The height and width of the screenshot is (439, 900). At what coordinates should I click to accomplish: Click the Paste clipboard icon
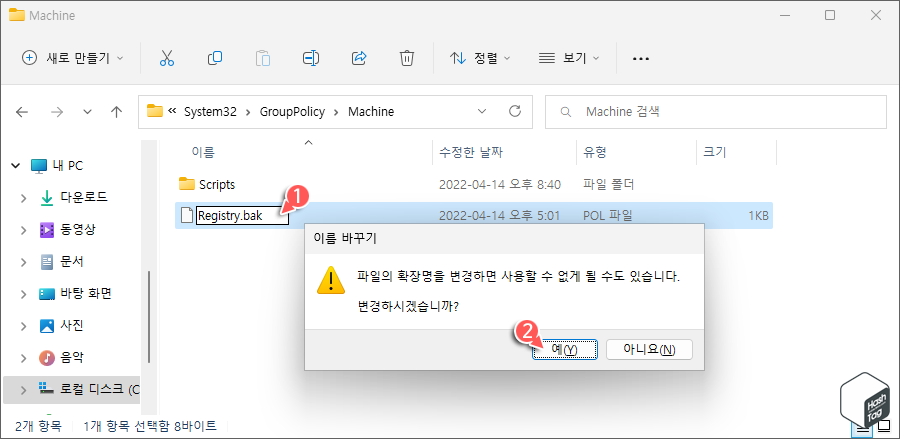[263, 58]
